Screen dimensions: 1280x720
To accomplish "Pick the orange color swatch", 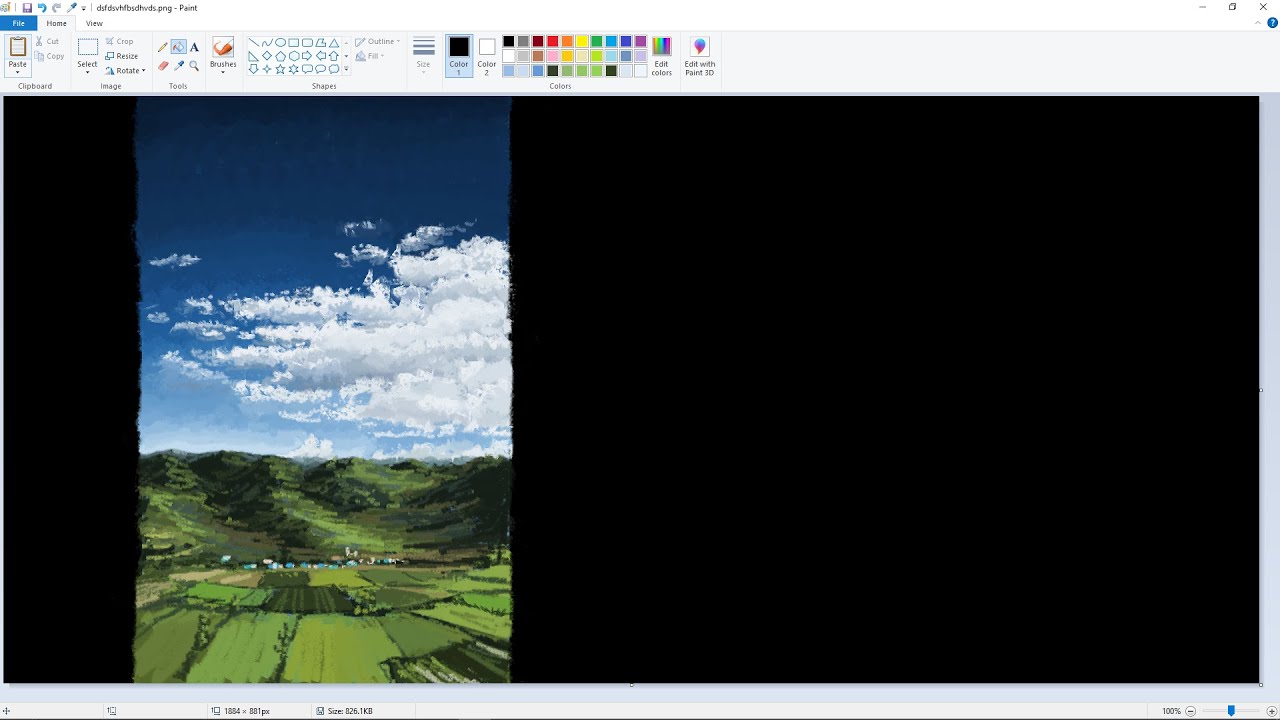I will click(x=567, y=41).
